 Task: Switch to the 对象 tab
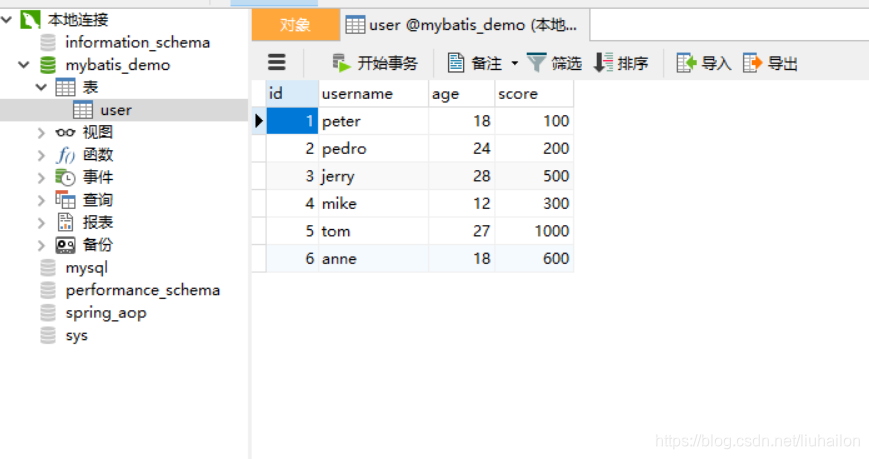point(296,25)
